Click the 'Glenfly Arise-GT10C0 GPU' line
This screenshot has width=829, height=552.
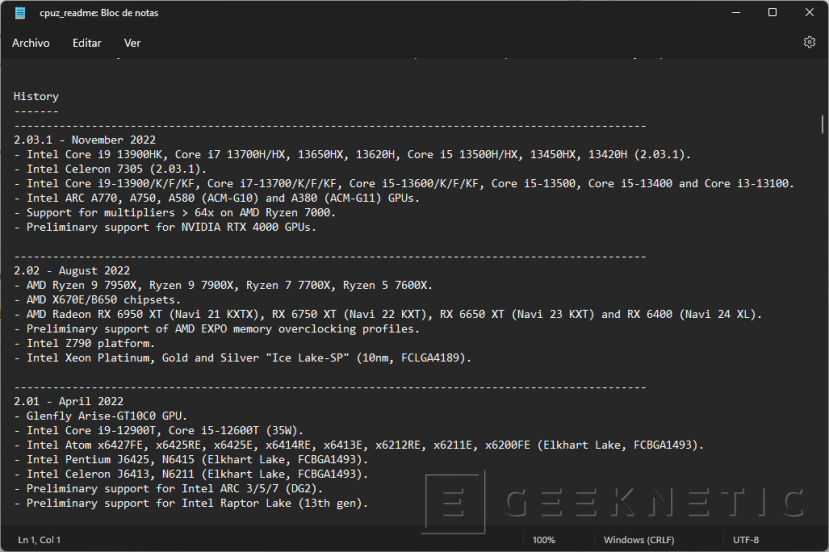(x=100, y=416)
